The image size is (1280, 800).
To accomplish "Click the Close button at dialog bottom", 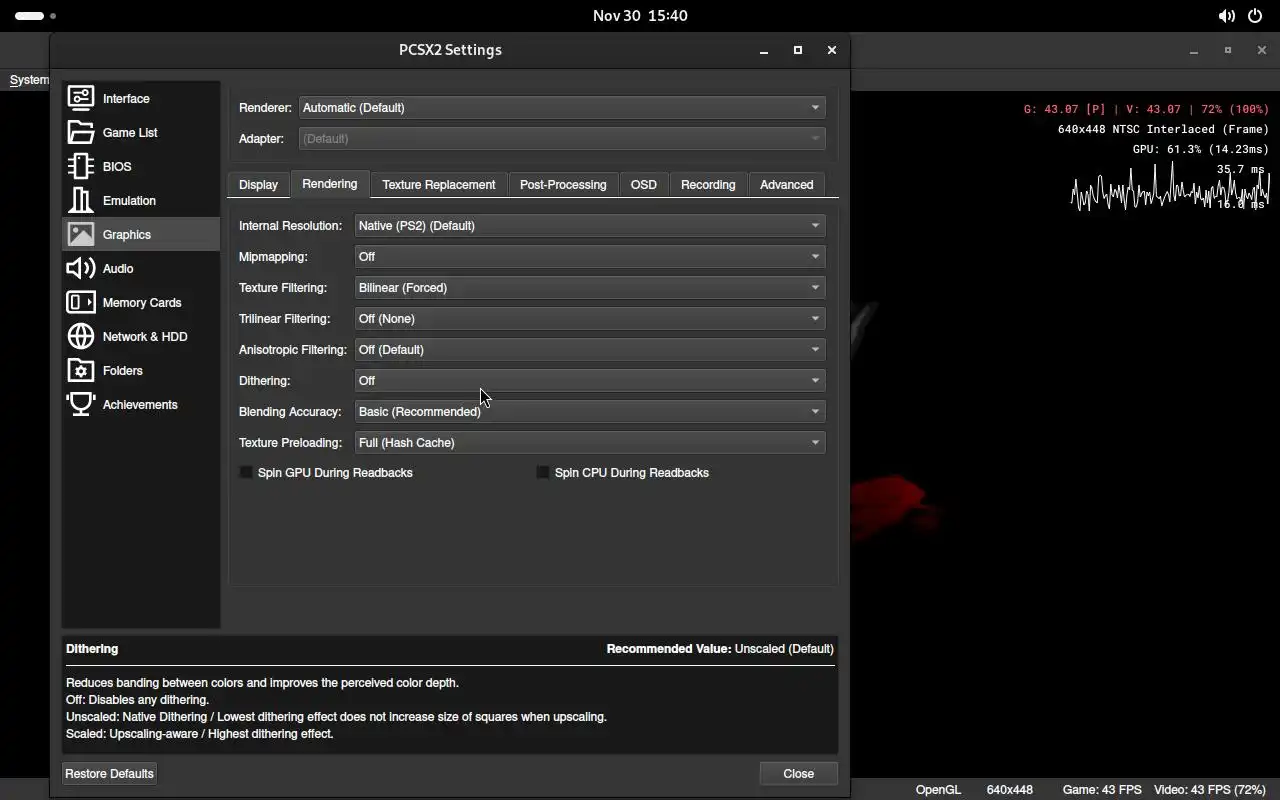I will (798, 773).
